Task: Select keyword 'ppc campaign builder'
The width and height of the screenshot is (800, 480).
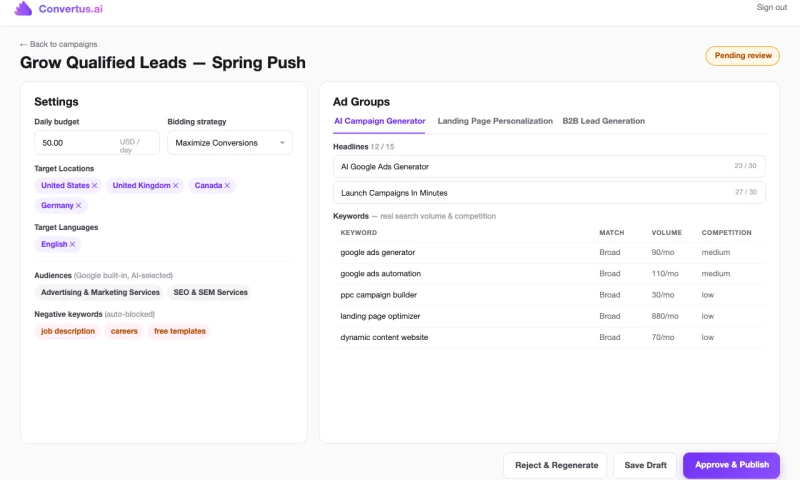Action: click(379, 295)
